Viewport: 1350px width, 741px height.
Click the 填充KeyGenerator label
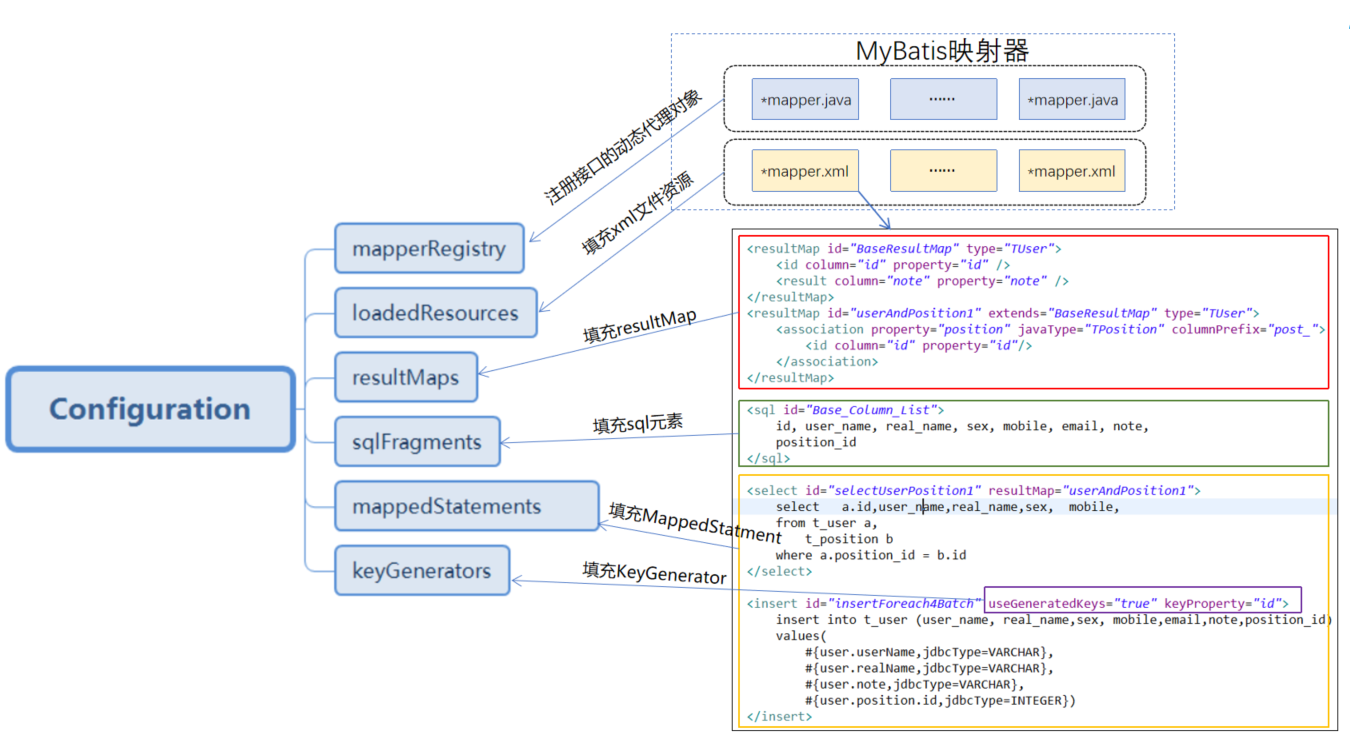[x=654, y=573]
